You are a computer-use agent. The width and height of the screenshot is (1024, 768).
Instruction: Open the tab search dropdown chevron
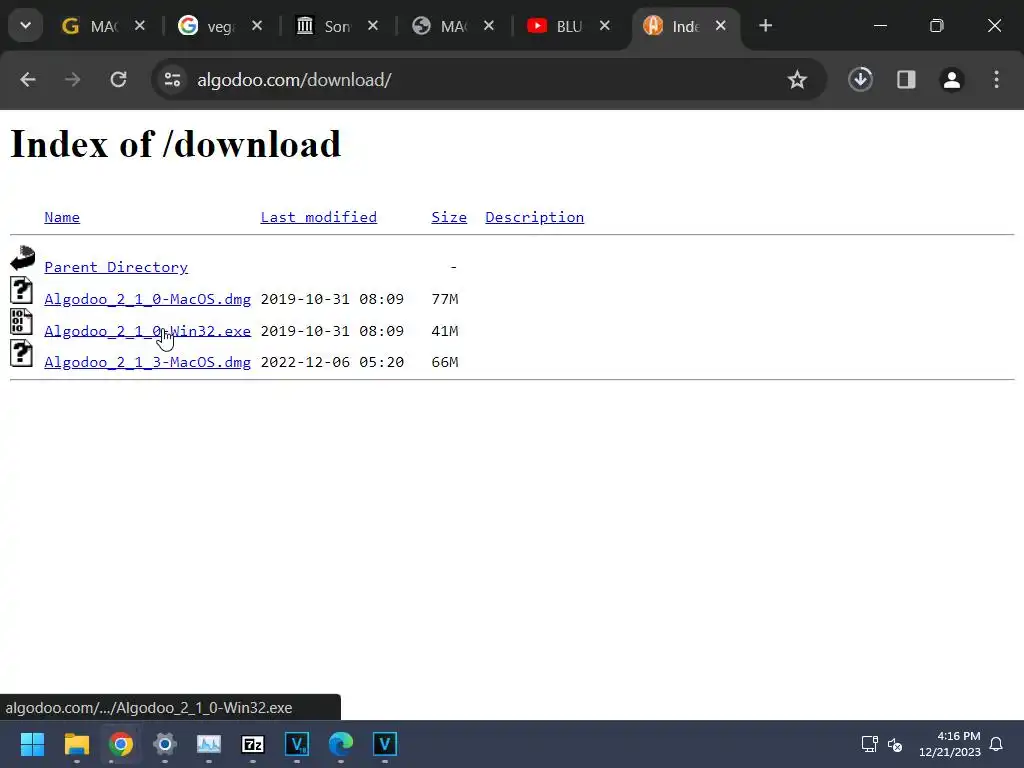[25, 25]
